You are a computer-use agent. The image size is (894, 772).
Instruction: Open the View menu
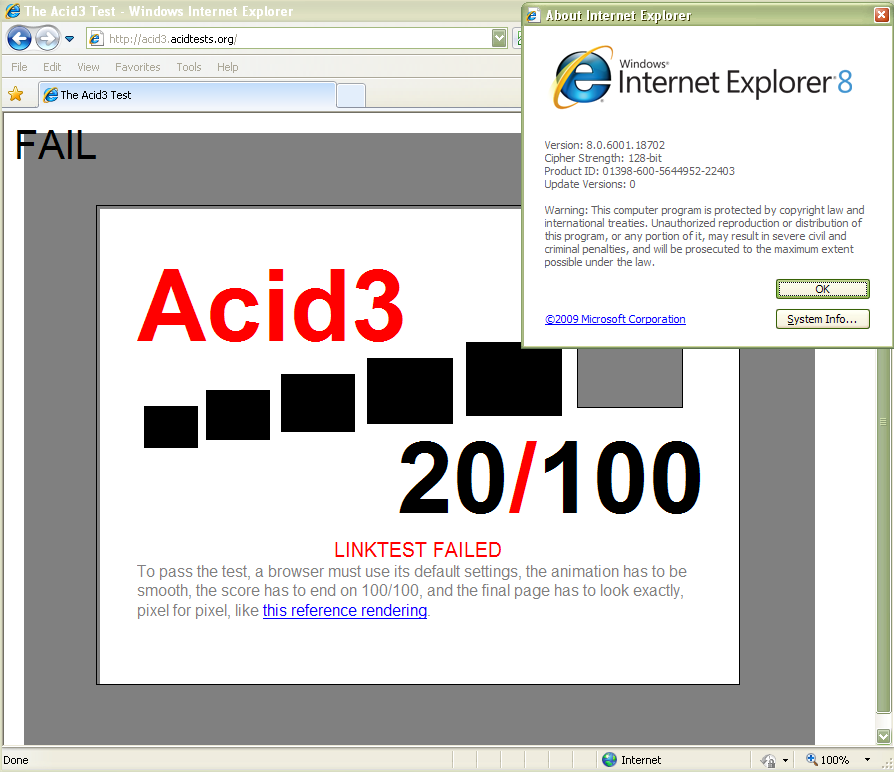click(x=88, y=67)
